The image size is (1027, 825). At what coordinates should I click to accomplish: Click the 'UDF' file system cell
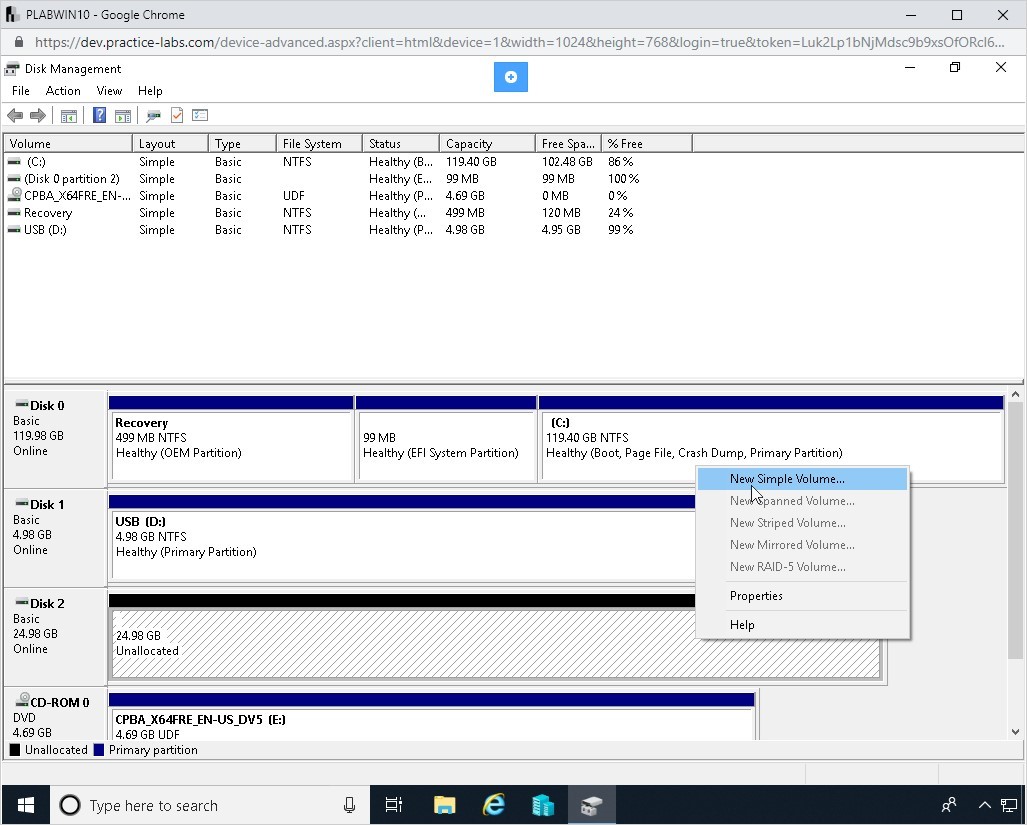[293, 196]
